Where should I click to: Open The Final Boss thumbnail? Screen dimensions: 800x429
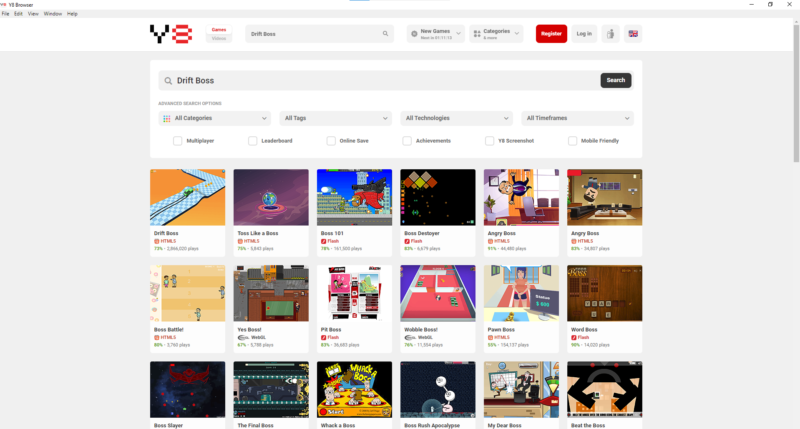click(x=271, y=390)
